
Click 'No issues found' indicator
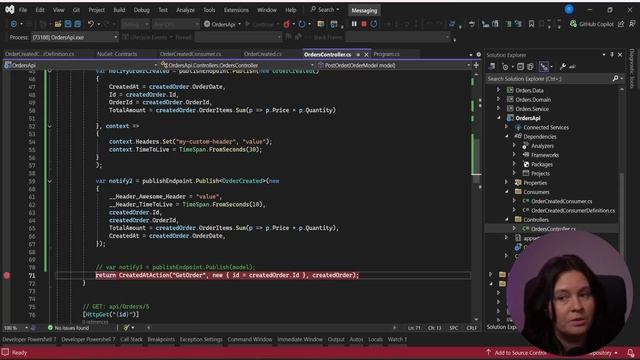click(68, 328)
